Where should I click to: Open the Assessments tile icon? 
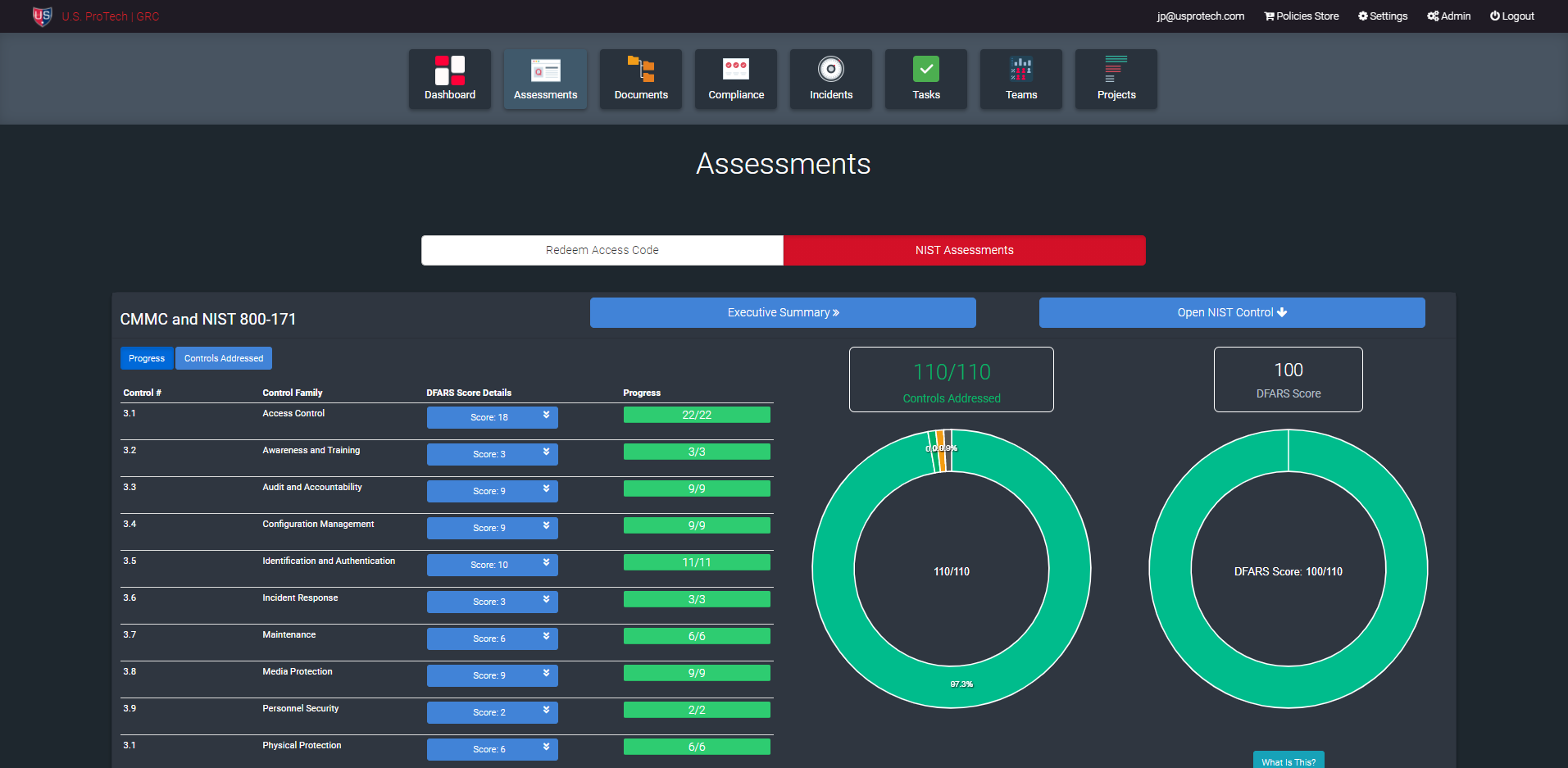click(545, 70)
